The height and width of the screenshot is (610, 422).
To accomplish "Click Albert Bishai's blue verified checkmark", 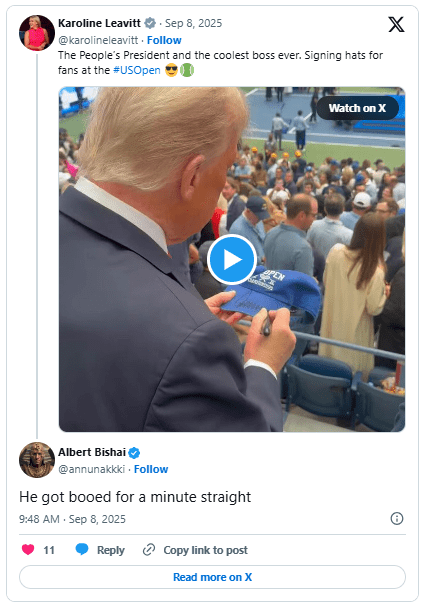I will 134,453.
